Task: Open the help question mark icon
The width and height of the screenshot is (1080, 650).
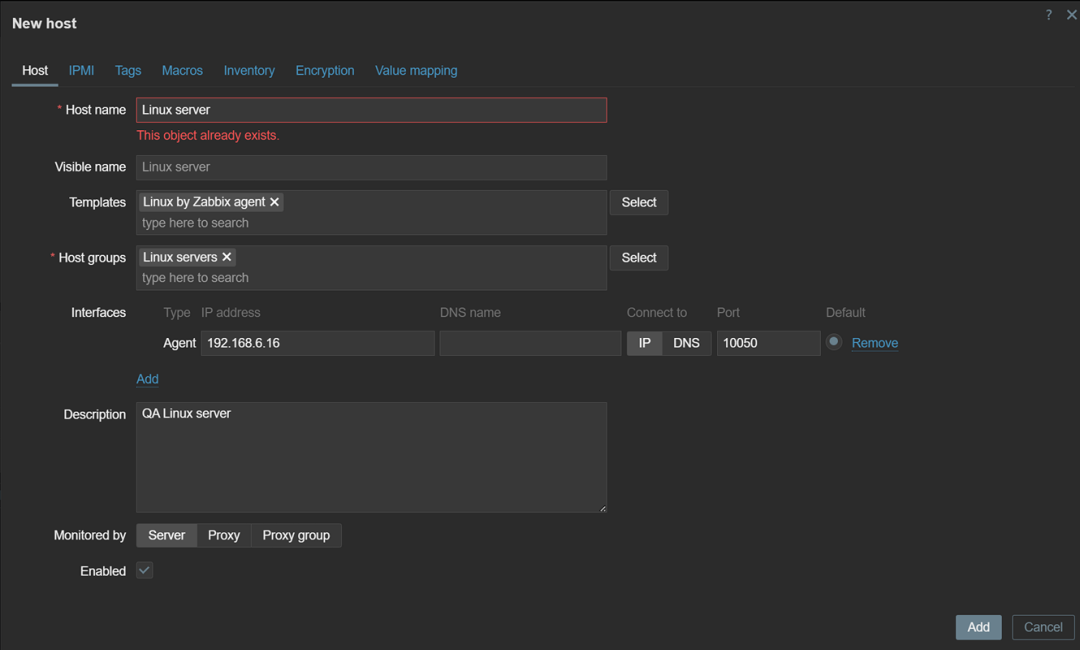Action: click(1048, 14)
